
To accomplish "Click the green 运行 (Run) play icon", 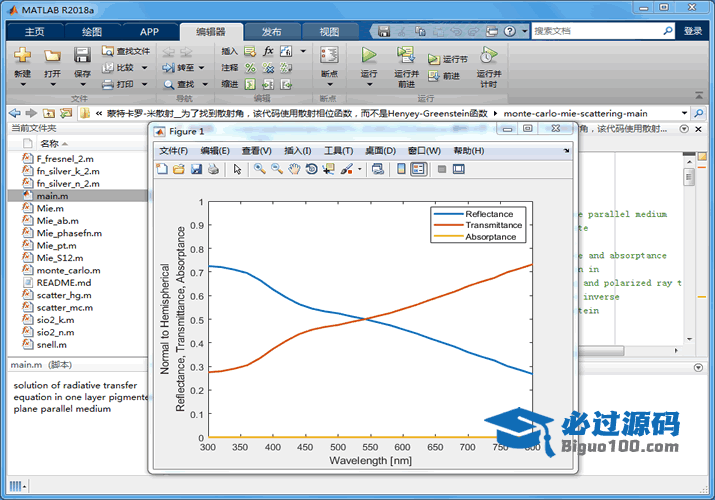I will click(x=368, y=55).
